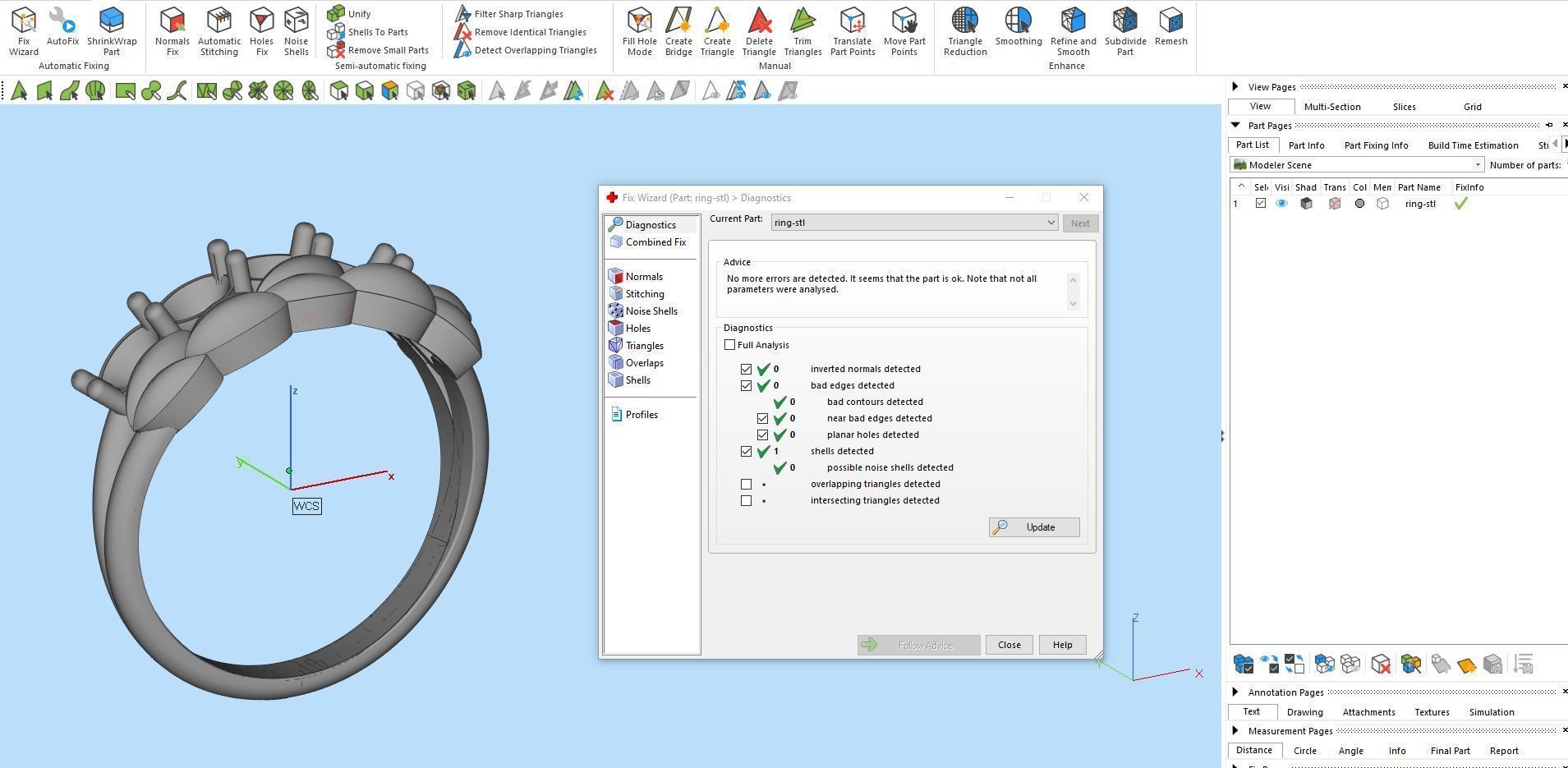Image resolution: width=1568 pixels, height=768 pixels.
Task: Start the Remesh tool
Action: pos(1170,27)
